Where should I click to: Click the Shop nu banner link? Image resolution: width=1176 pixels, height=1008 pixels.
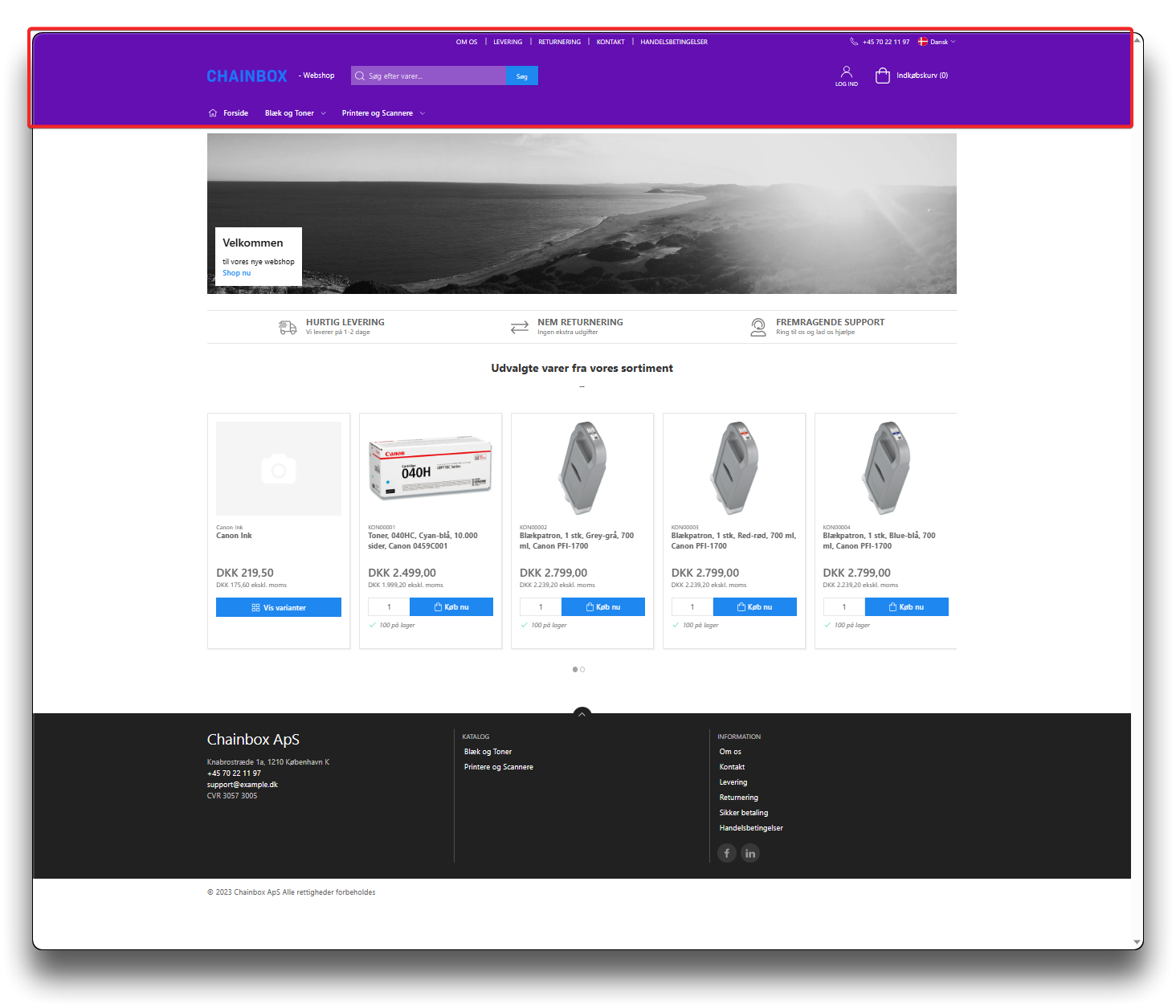pos(236,273)
